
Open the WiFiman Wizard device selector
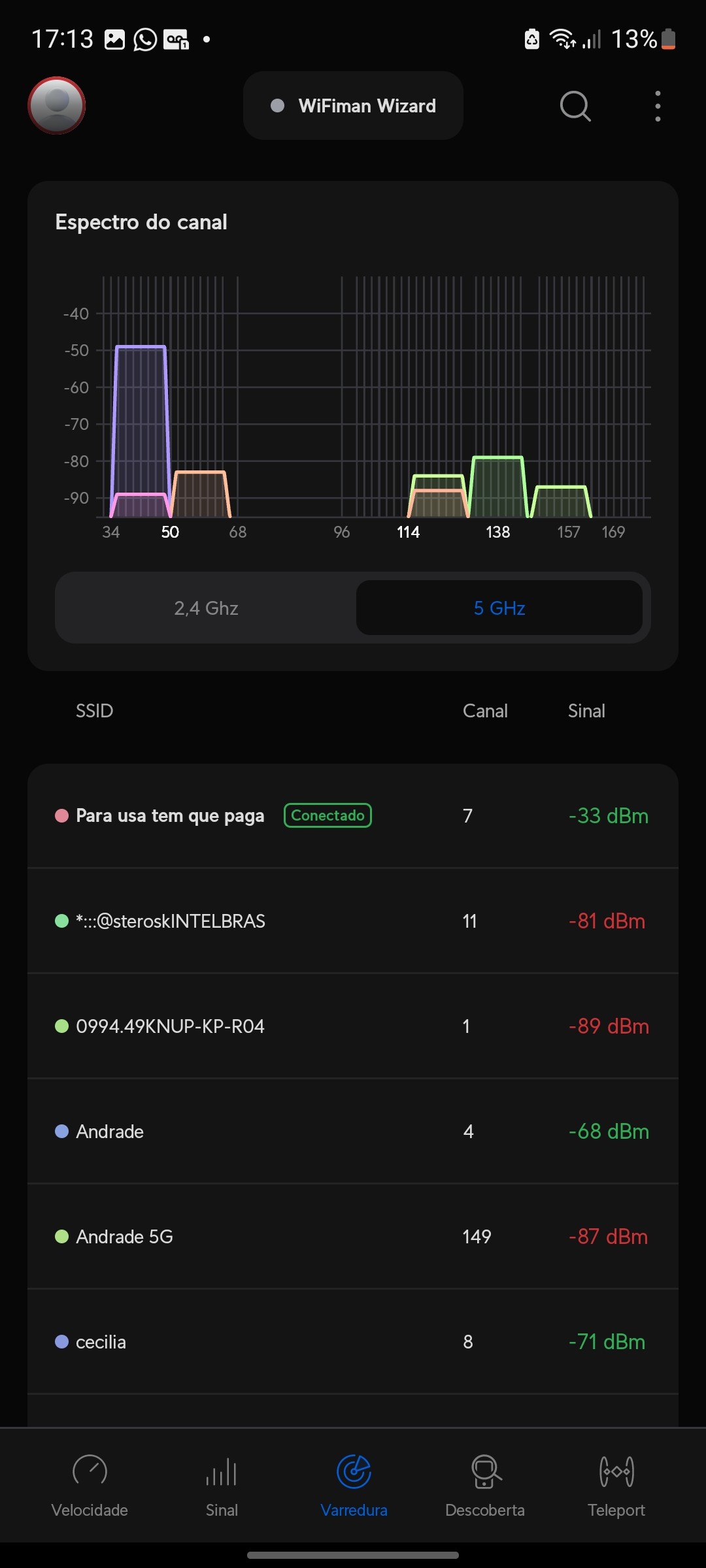353,106
